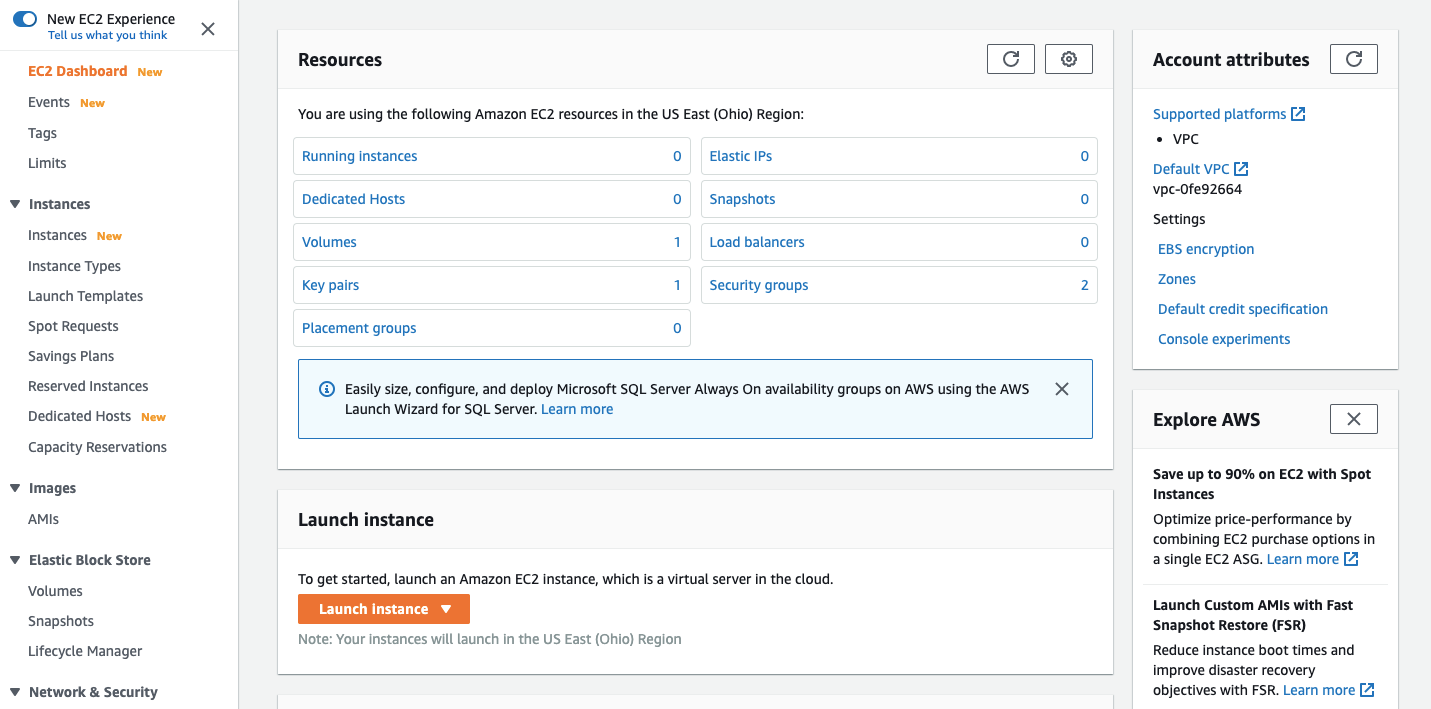1431x709 pixels.
Task: Open Spot Requests in sidebar
Action: [73, 326]
